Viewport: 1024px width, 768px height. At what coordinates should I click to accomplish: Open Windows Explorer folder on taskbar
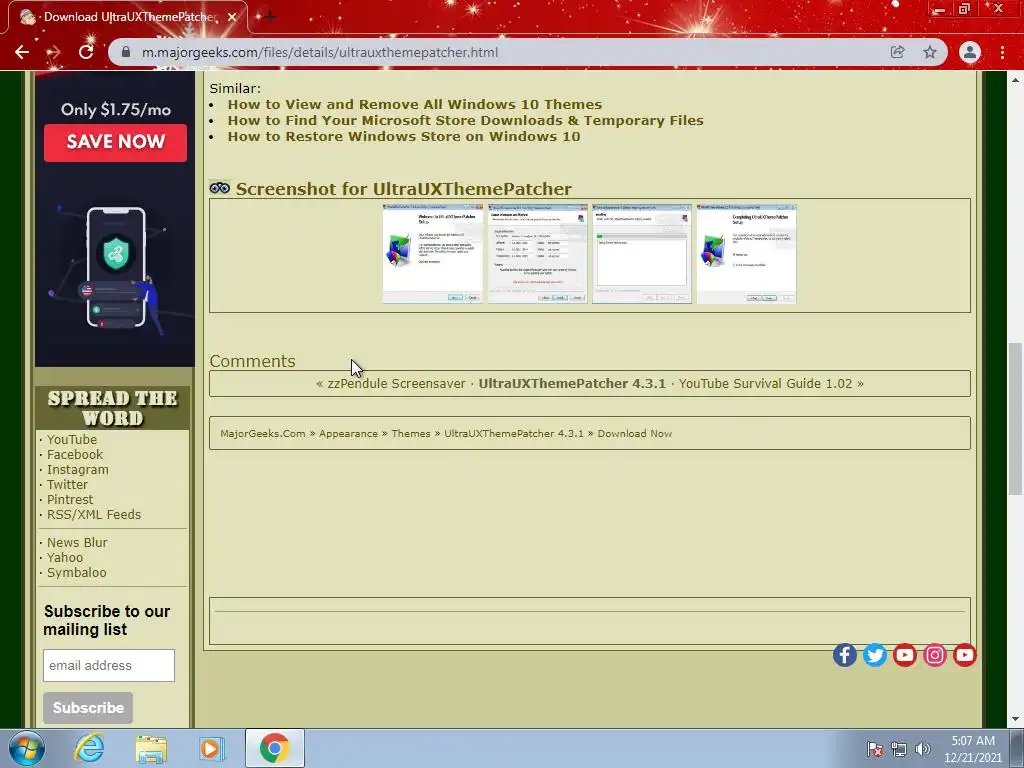tap(151, 748)
